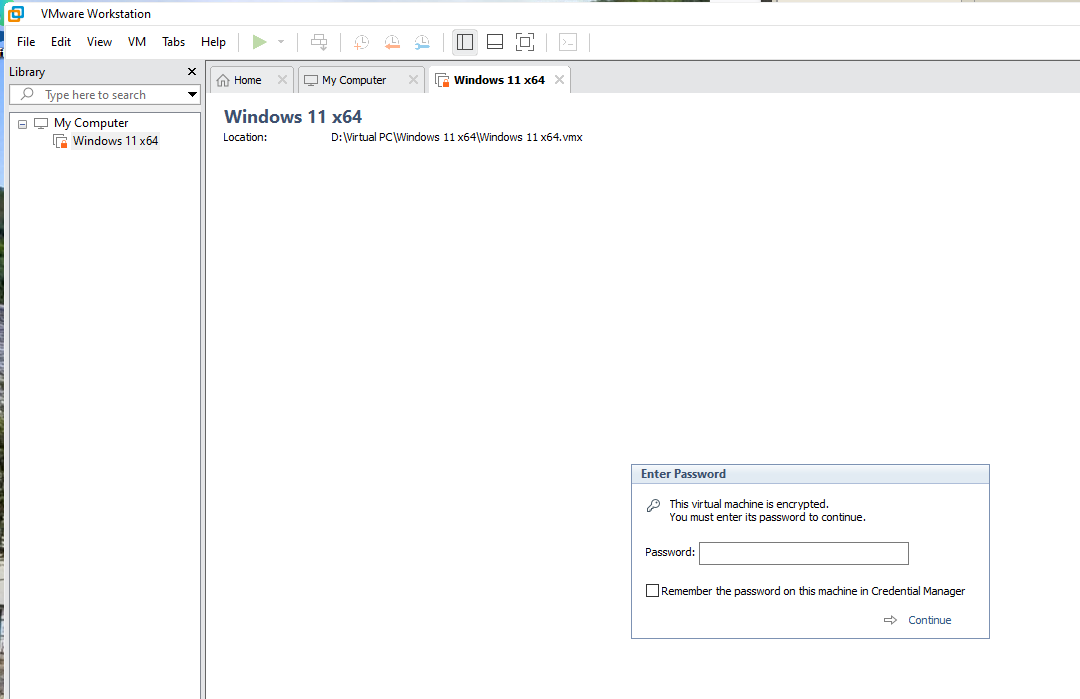Click the Windows 11 x64 heading title

pyautogui.click(x=293, y=116)
